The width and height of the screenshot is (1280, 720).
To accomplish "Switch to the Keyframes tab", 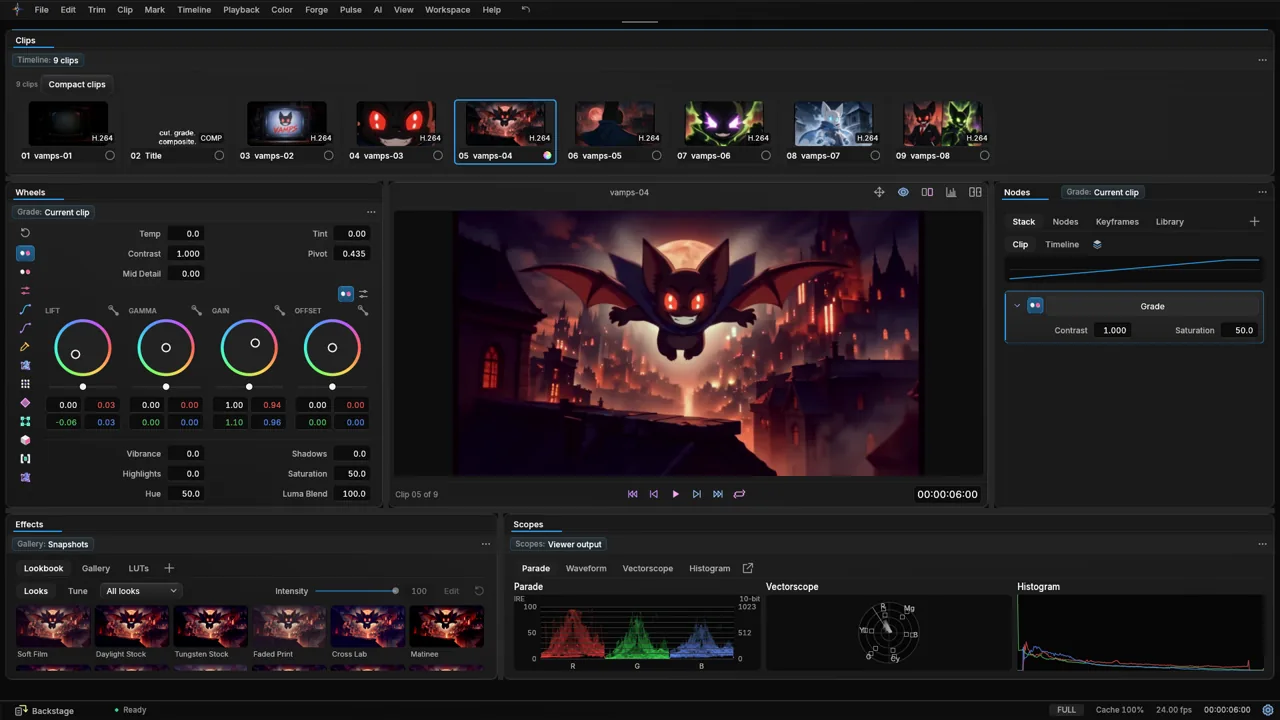I will click(x=1117, y=222).
